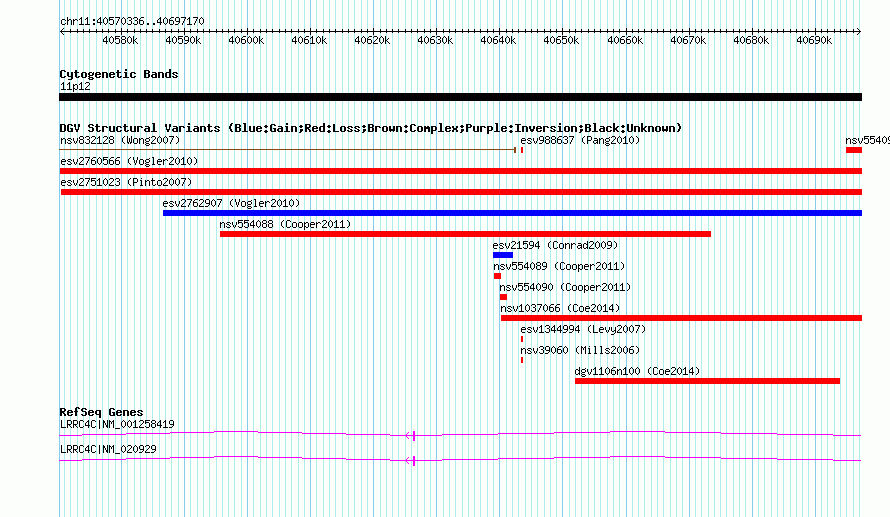Click the DGV Structural Variants track heading
This screenshot has width=890, height=517.
pyautogui.click(x=371, y=128)
